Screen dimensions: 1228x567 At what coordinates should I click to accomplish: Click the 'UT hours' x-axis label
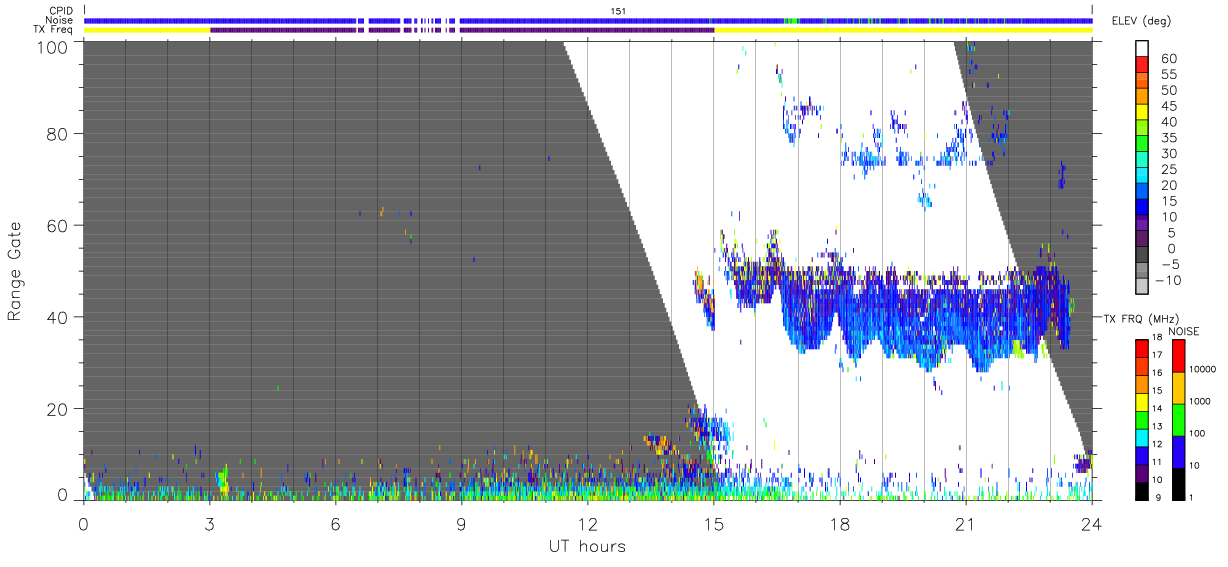(x=587, y=546)
